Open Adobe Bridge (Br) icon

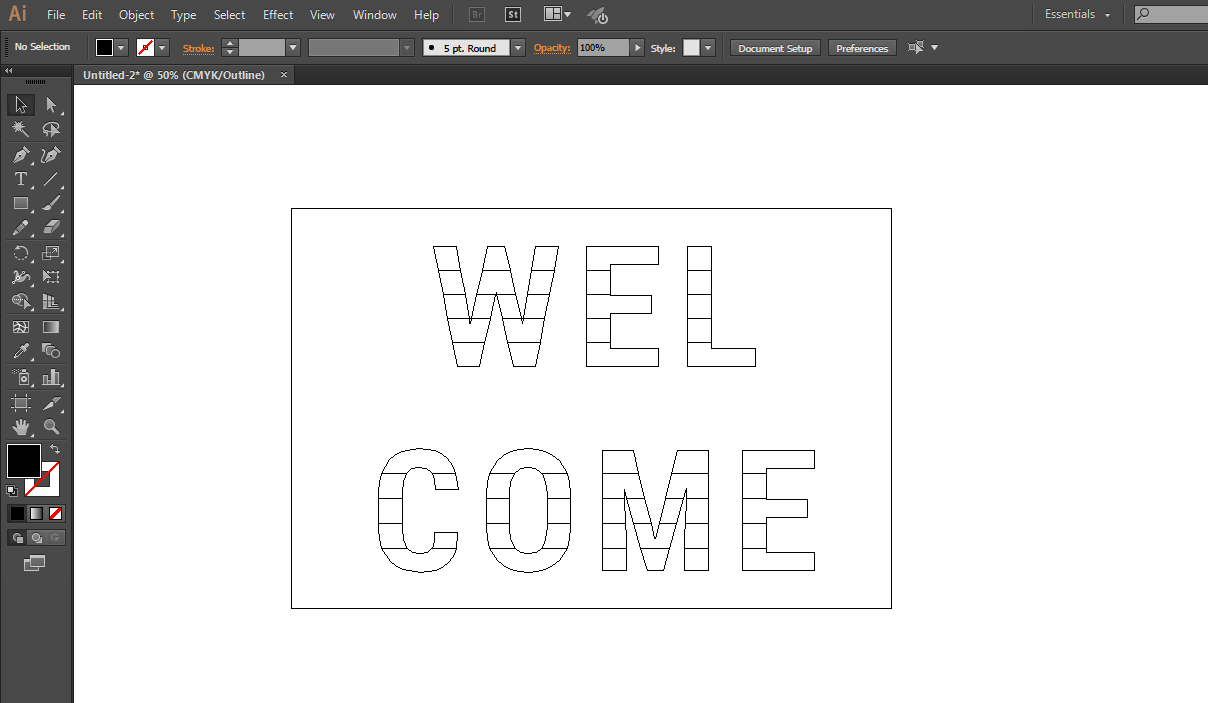click(477, 15)
